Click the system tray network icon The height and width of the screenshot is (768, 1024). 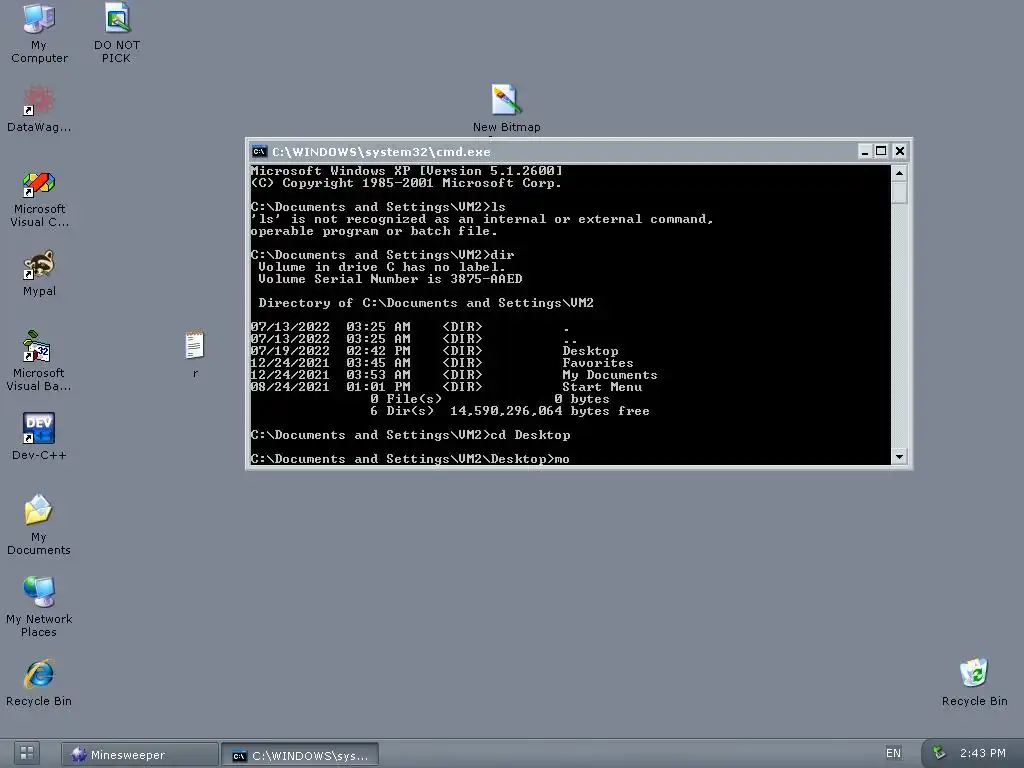coord(938,753)
